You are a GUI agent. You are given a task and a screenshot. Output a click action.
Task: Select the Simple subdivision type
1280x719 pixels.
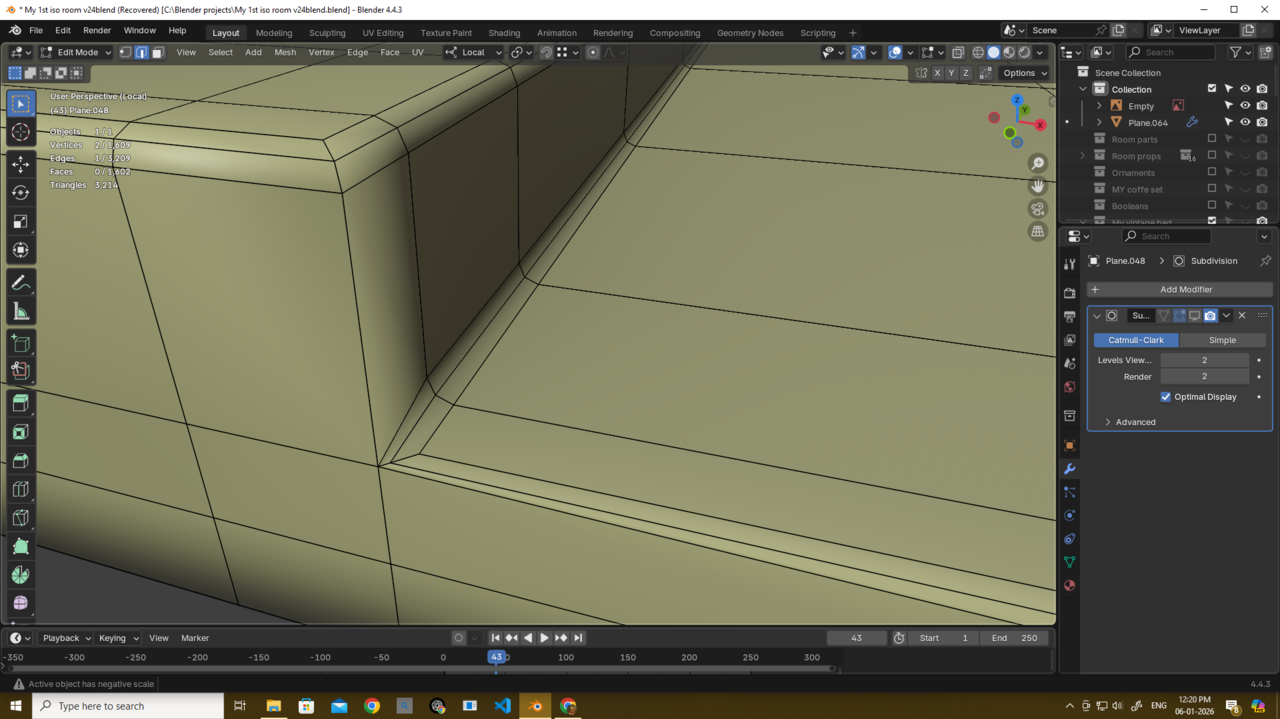1222,340
